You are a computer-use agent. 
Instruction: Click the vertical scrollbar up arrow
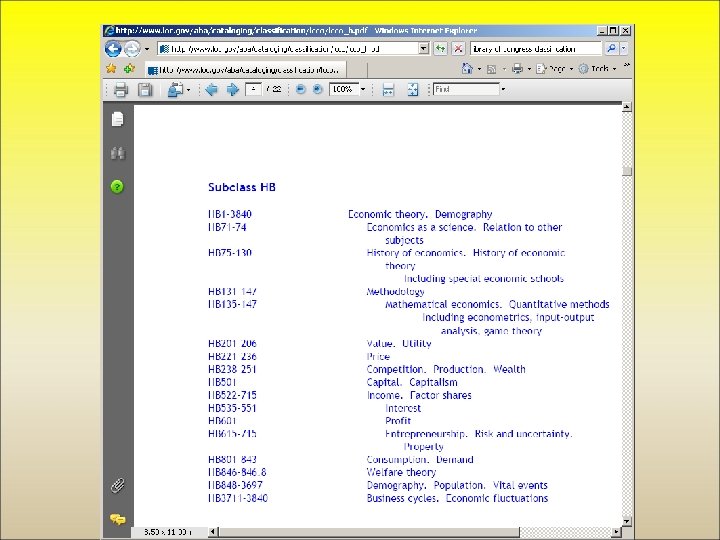click(x=627, y=107)
